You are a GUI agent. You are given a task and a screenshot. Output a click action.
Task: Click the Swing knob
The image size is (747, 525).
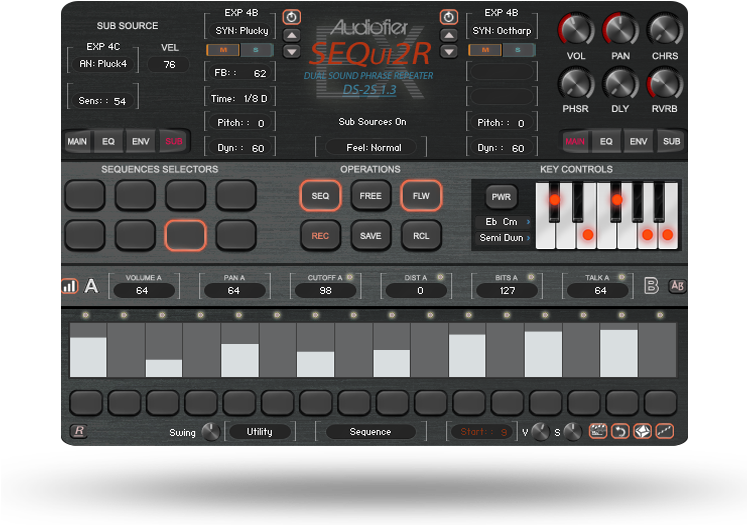[x=210, y=432]
